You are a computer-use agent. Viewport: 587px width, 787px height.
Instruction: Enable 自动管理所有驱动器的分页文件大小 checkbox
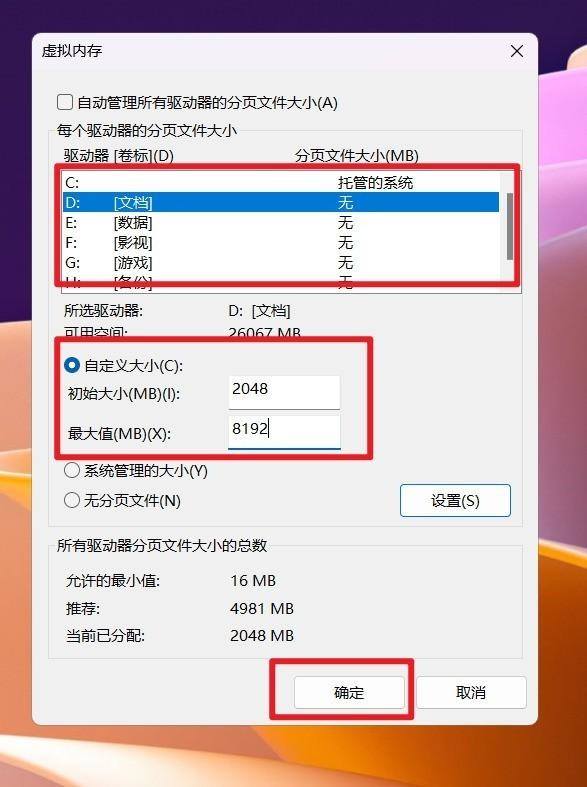[65, 102]
